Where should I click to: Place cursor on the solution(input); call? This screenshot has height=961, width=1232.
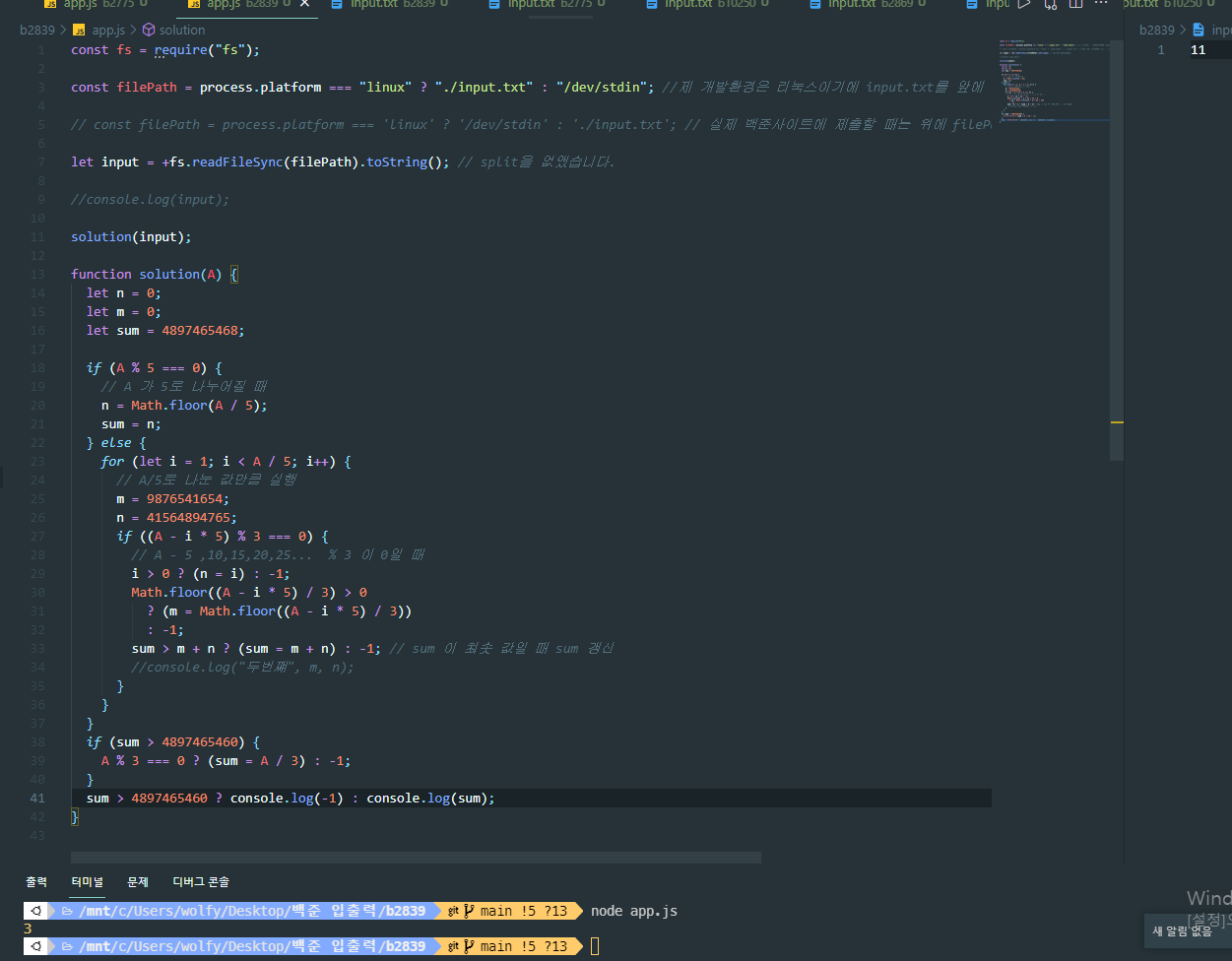coord(131,236)
